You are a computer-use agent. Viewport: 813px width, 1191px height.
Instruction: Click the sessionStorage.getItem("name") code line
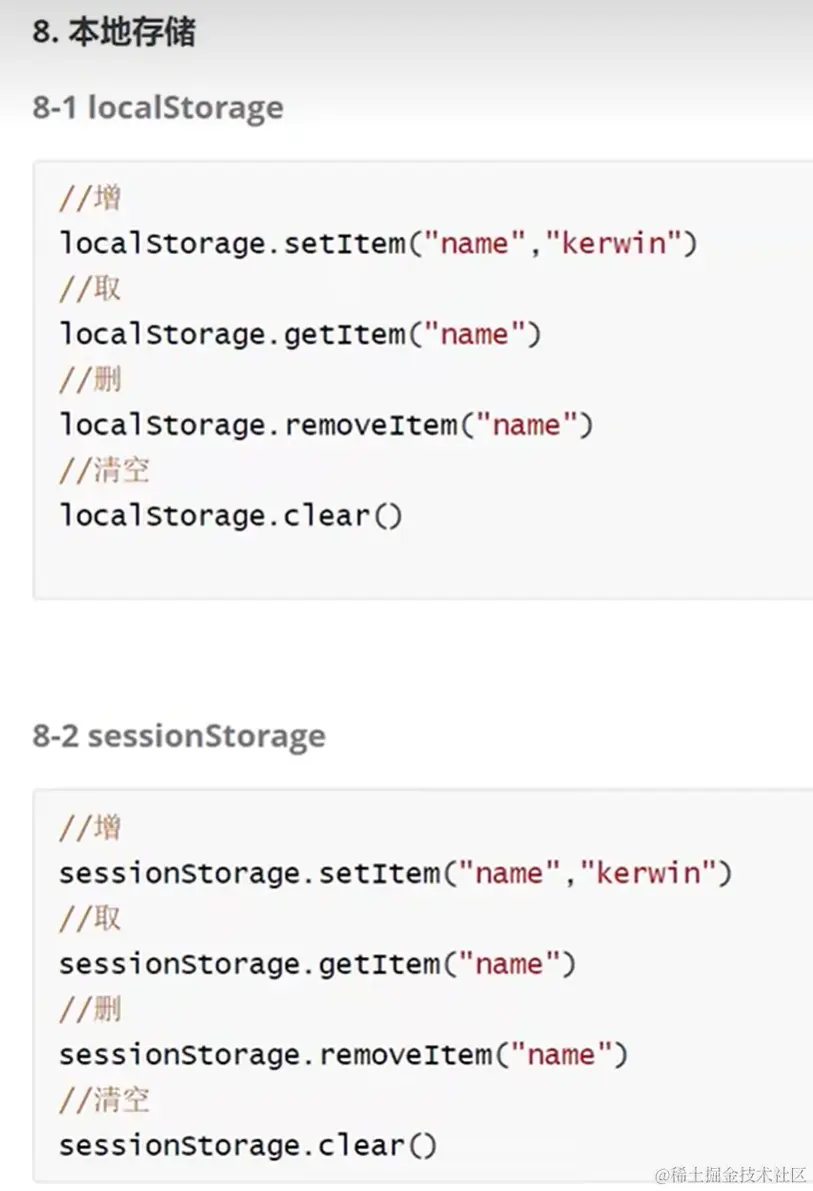[317, 964]
